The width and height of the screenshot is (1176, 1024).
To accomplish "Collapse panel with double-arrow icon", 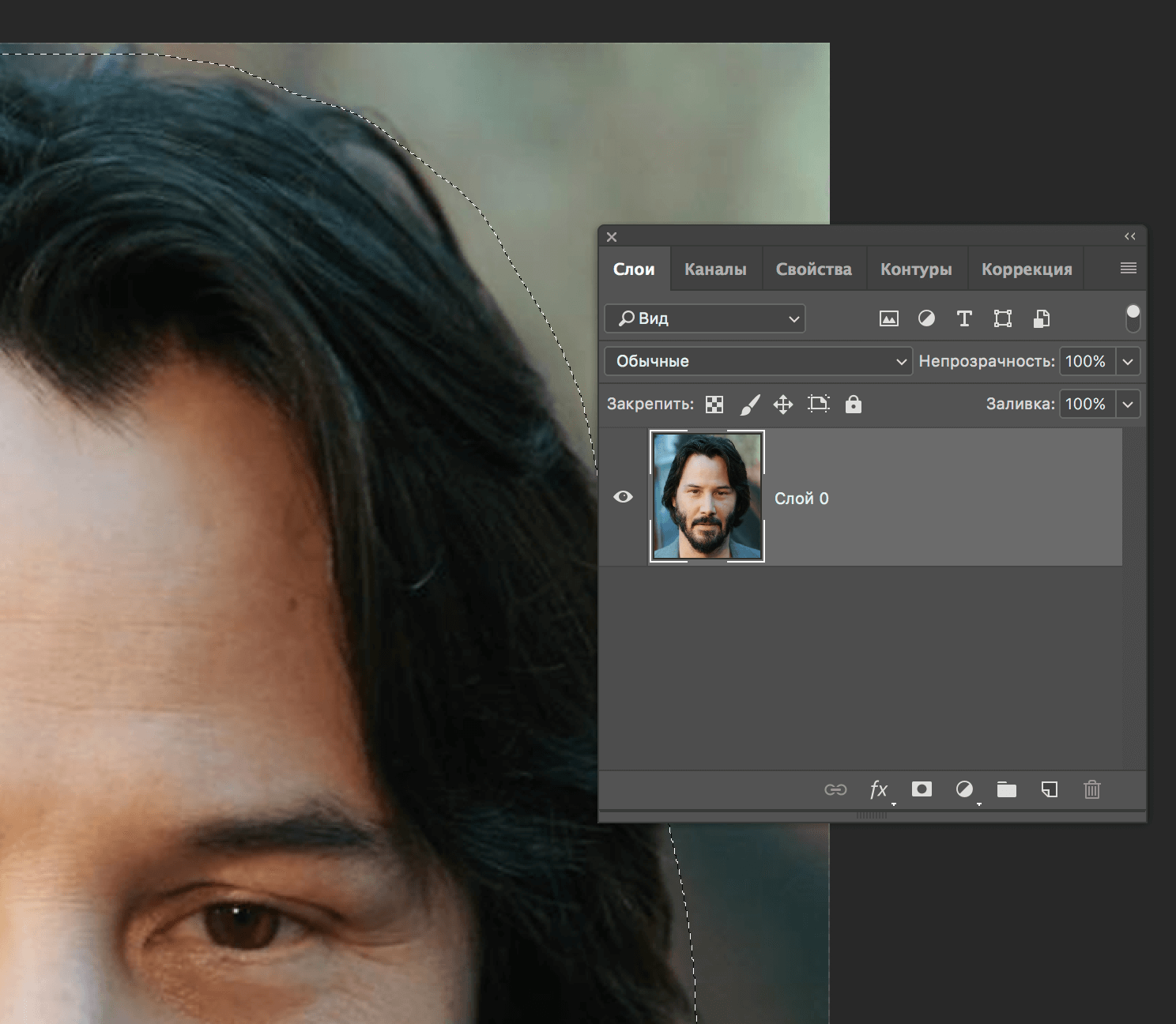I will click(x=1130, y=236).
